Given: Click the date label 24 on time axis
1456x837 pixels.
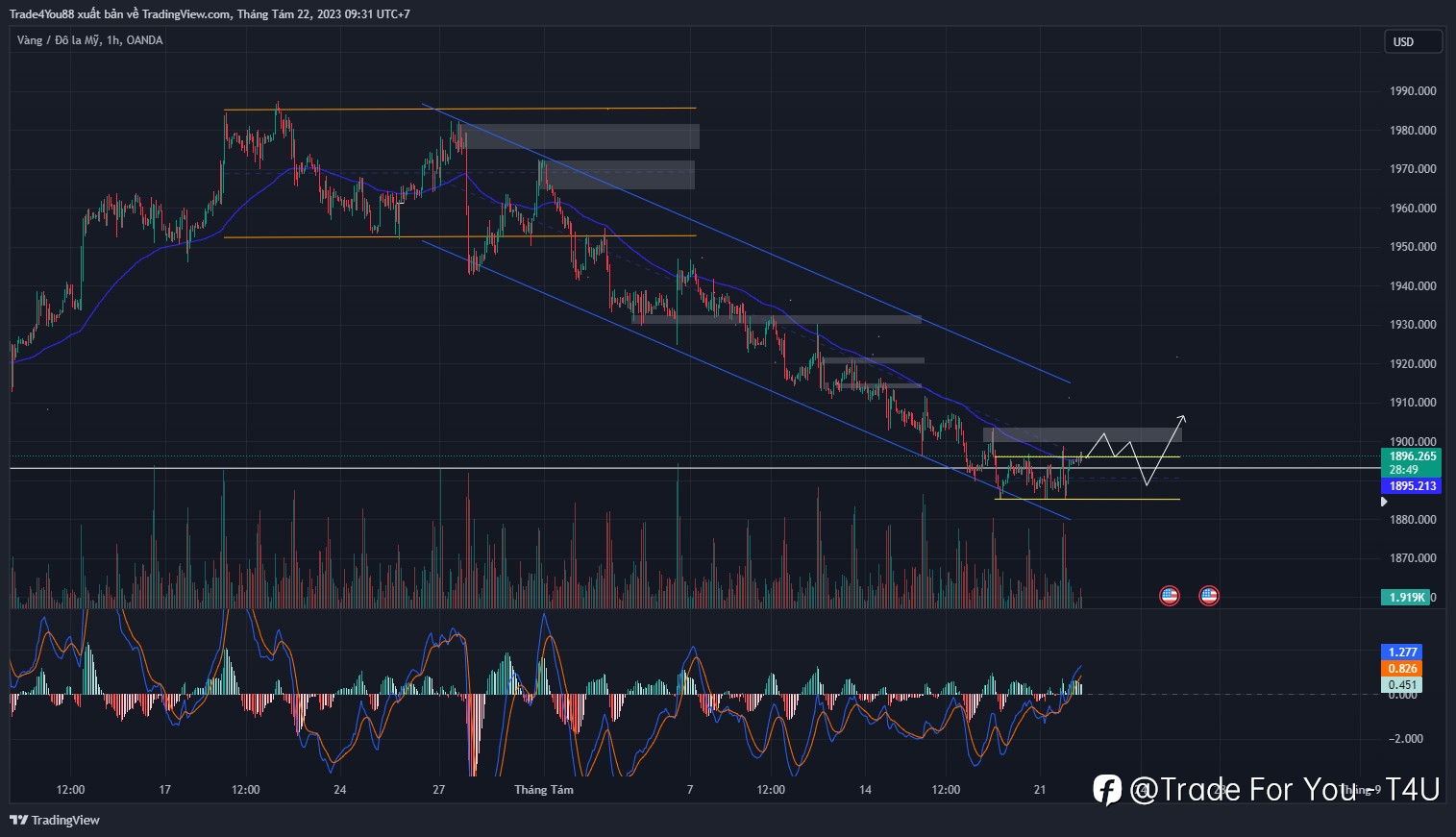Looking at the screenshot, I should click(x=340, y=790).
